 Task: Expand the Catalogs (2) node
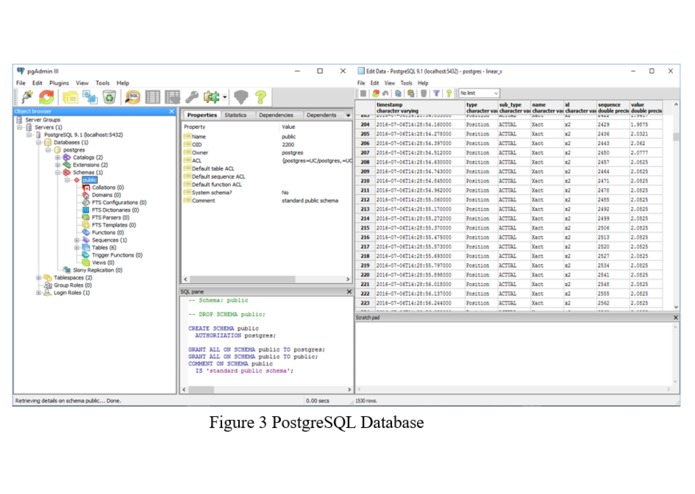58,157
